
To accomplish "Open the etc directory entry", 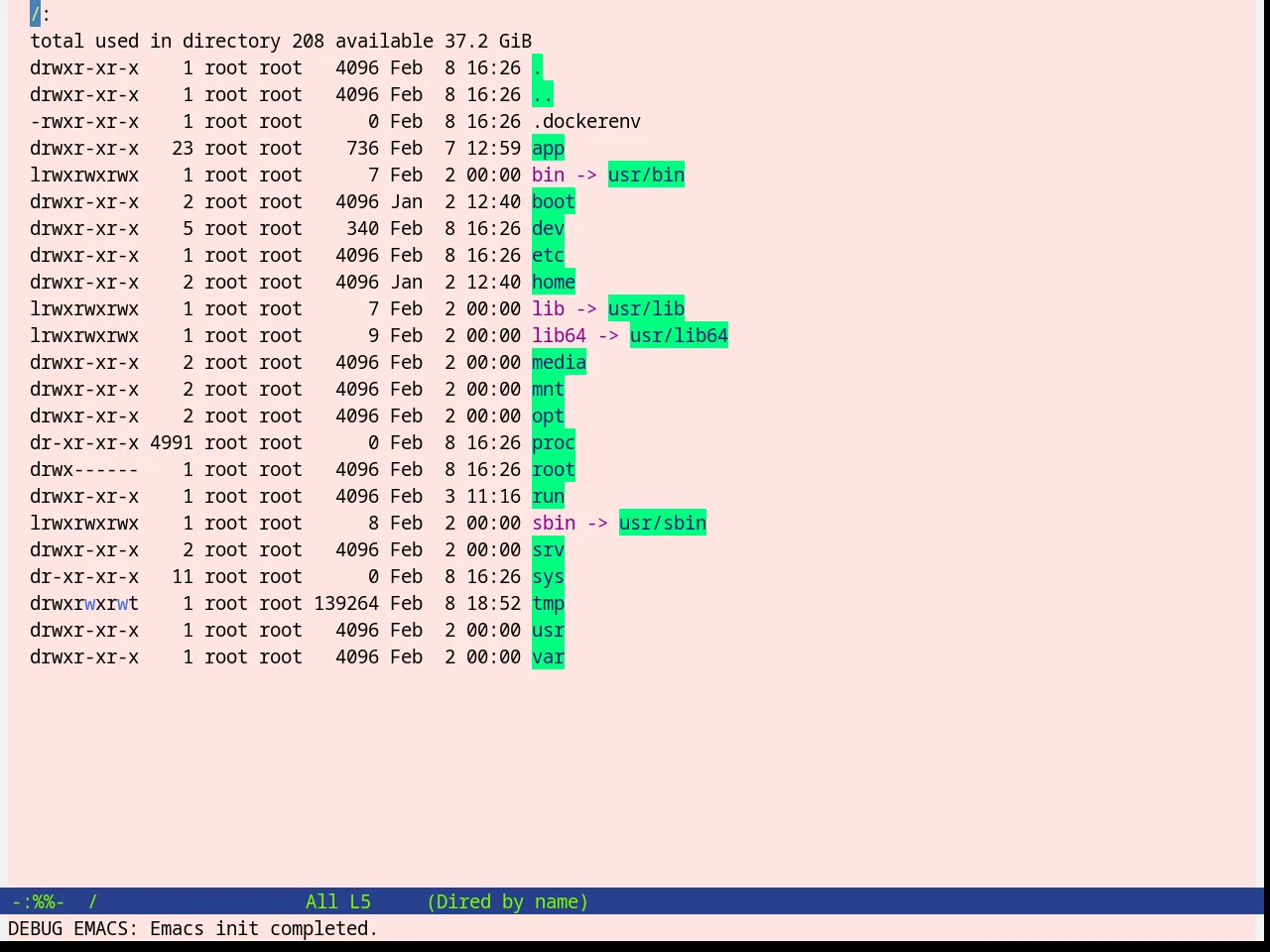I will (x=548, y=256).
